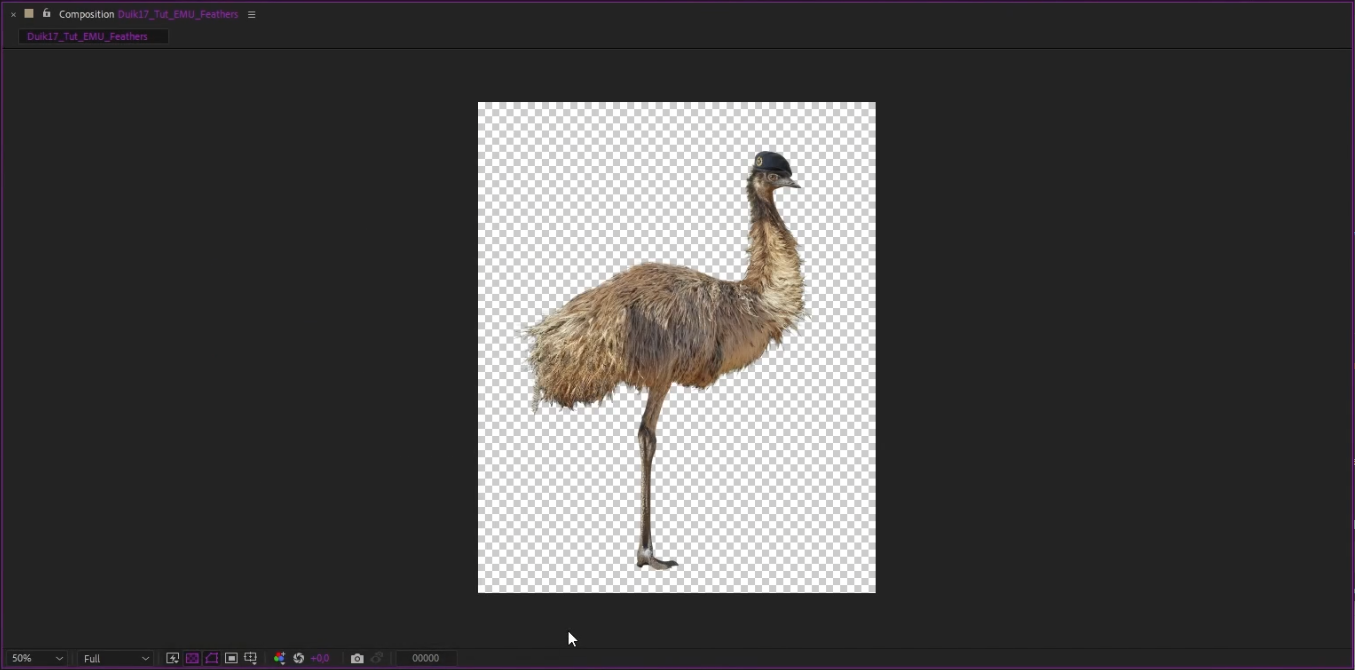This screenshot has height=670, width=1355.
Task: Toggle the transparency grid button
Action: [192, 658]
